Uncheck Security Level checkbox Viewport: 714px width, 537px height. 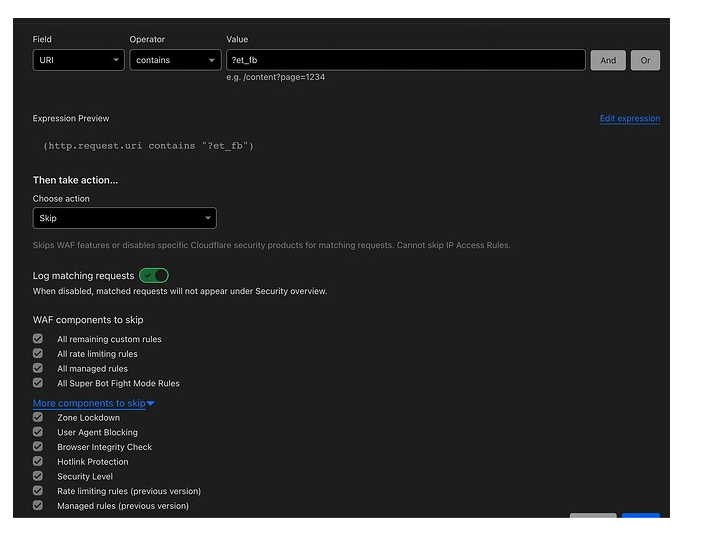coord(38,476)
